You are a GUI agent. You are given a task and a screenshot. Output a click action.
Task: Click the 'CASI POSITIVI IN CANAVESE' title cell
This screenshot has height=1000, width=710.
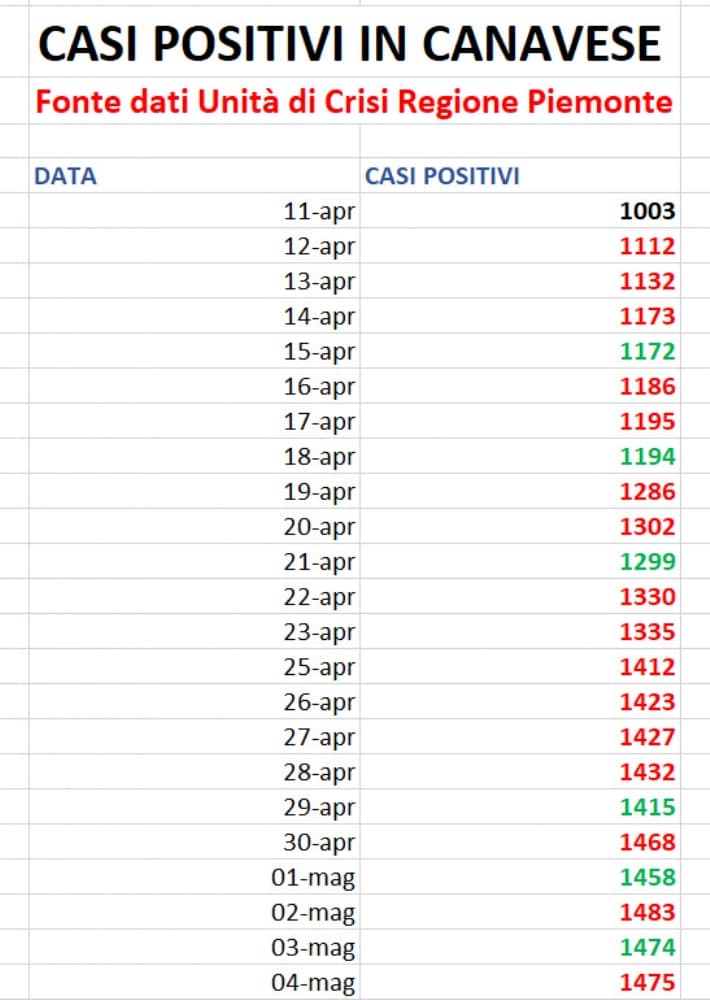coord(350,43)
